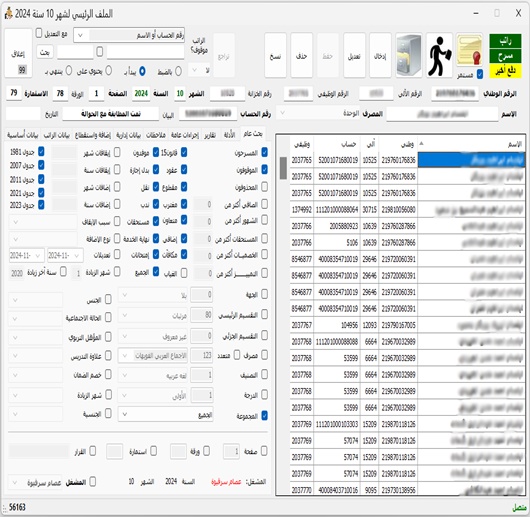Open the بيانات إدارية tab
This screenshot has height=517, width=530.
(128, 136)
